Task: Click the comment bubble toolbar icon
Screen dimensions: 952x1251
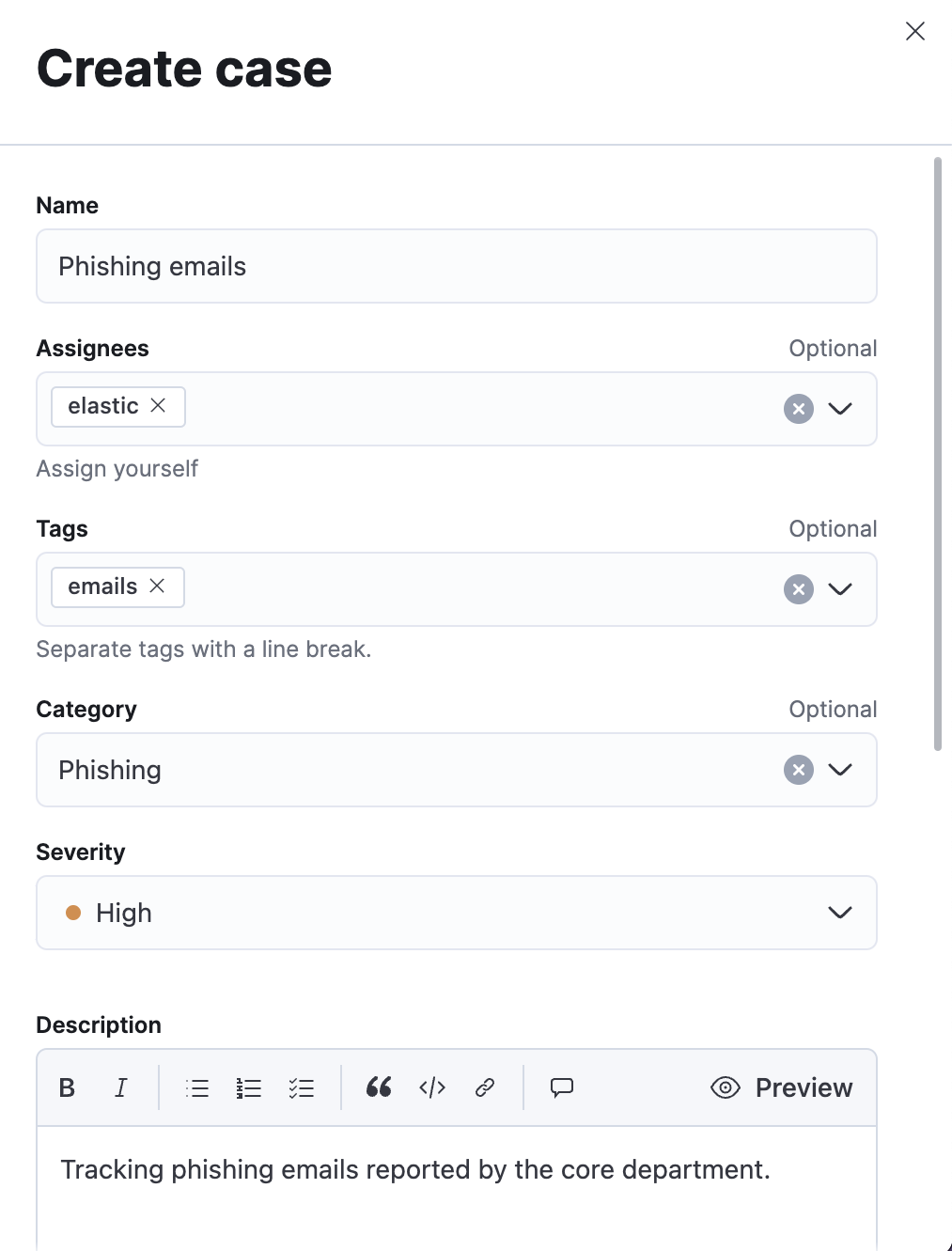Action: pos(562,1087)
